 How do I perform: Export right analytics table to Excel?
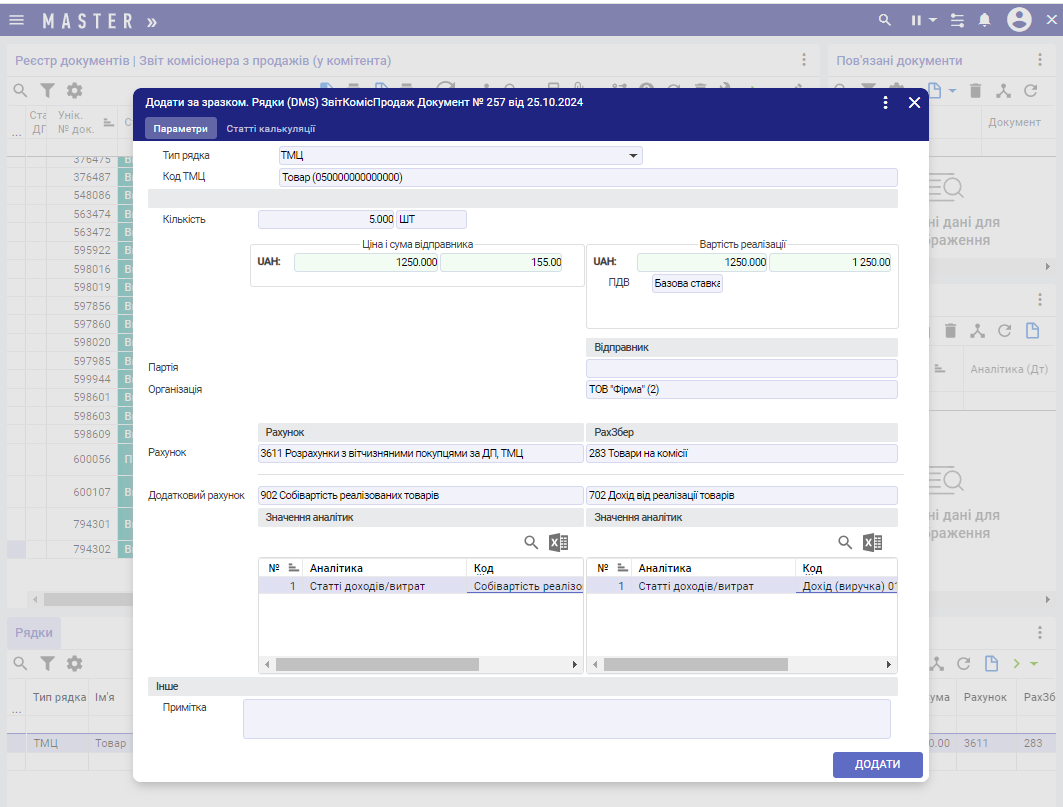click(873, 543)
